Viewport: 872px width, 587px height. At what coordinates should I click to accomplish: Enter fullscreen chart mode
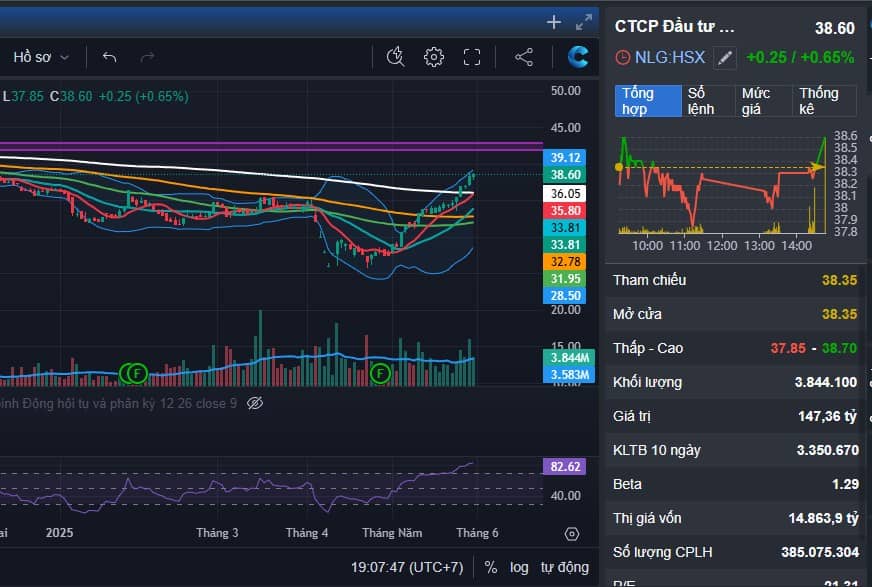472,57
